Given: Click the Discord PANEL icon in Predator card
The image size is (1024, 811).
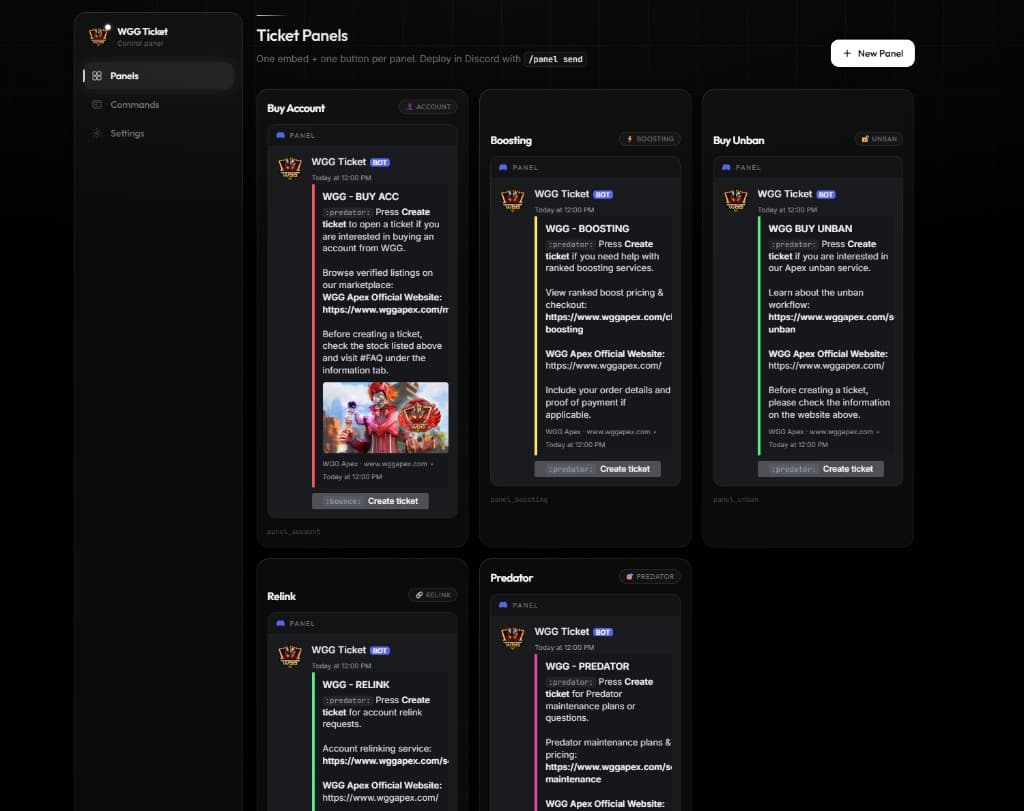Looking at the screenshot, I should tap(504, 605).
